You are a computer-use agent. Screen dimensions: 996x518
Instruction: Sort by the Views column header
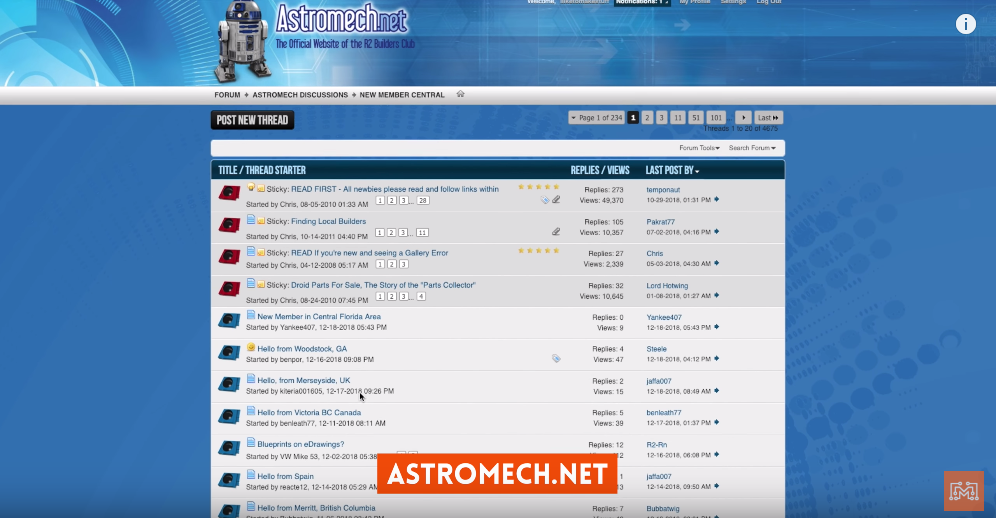coord(618,170)
